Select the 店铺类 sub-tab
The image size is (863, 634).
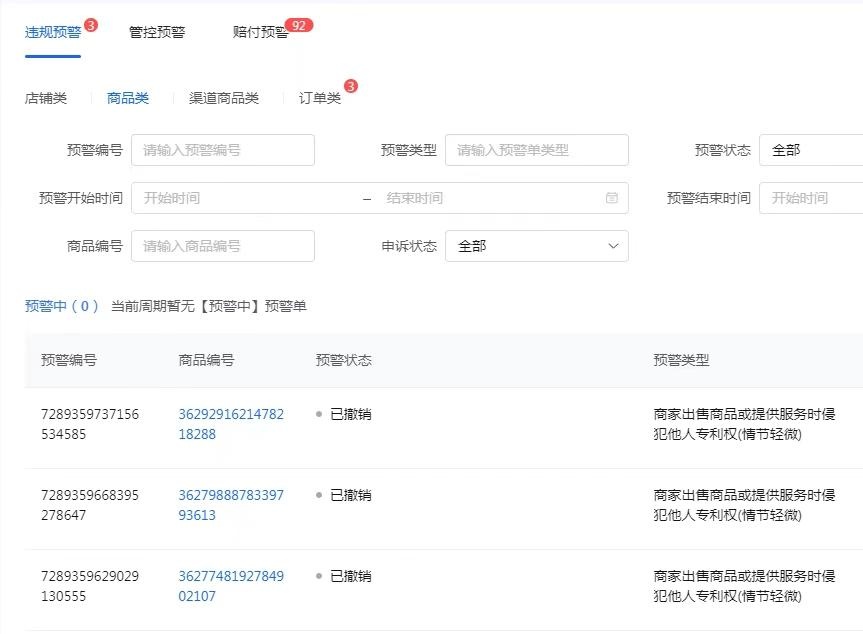(x=46, y=99)
